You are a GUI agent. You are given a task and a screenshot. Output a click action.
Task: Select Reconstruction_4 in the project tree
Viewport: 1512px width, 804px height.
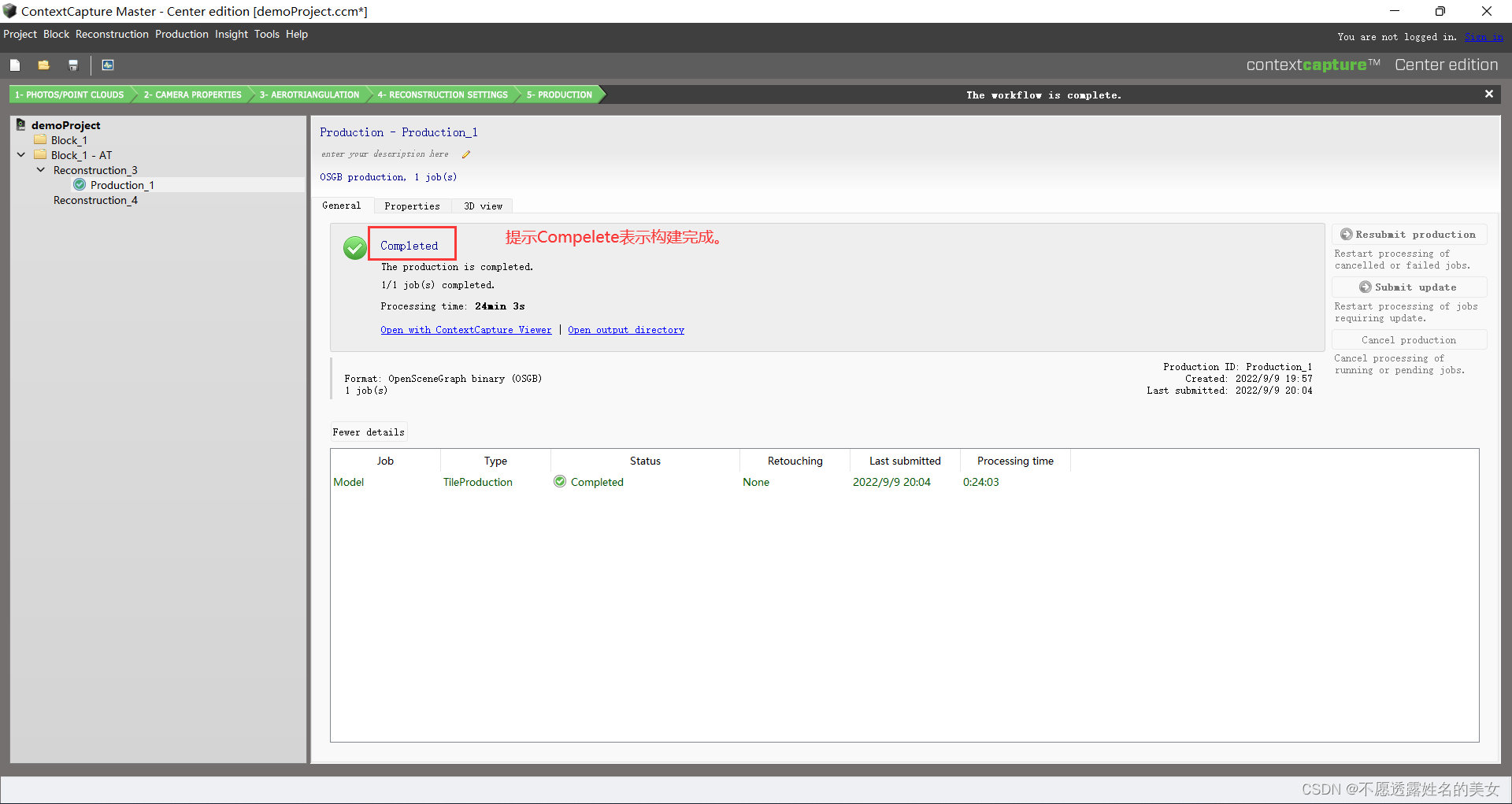[95, 200]
